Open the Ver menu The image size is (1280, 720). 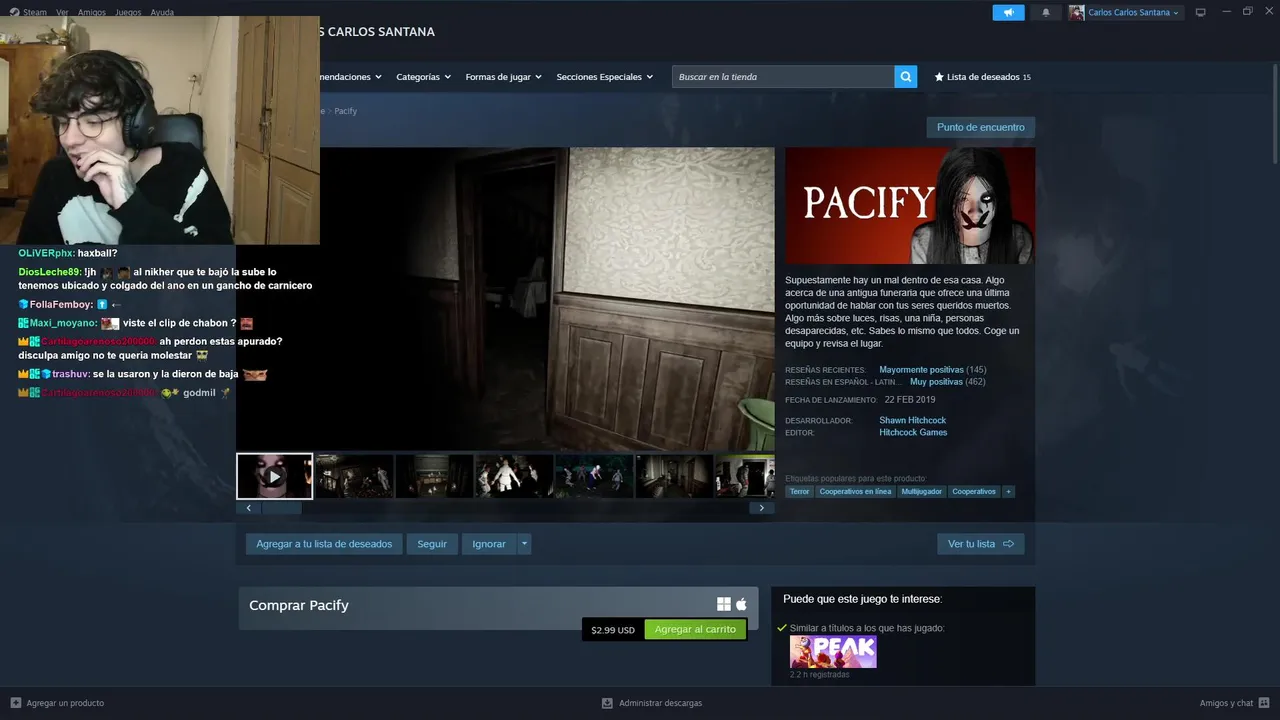coord(62,12)
